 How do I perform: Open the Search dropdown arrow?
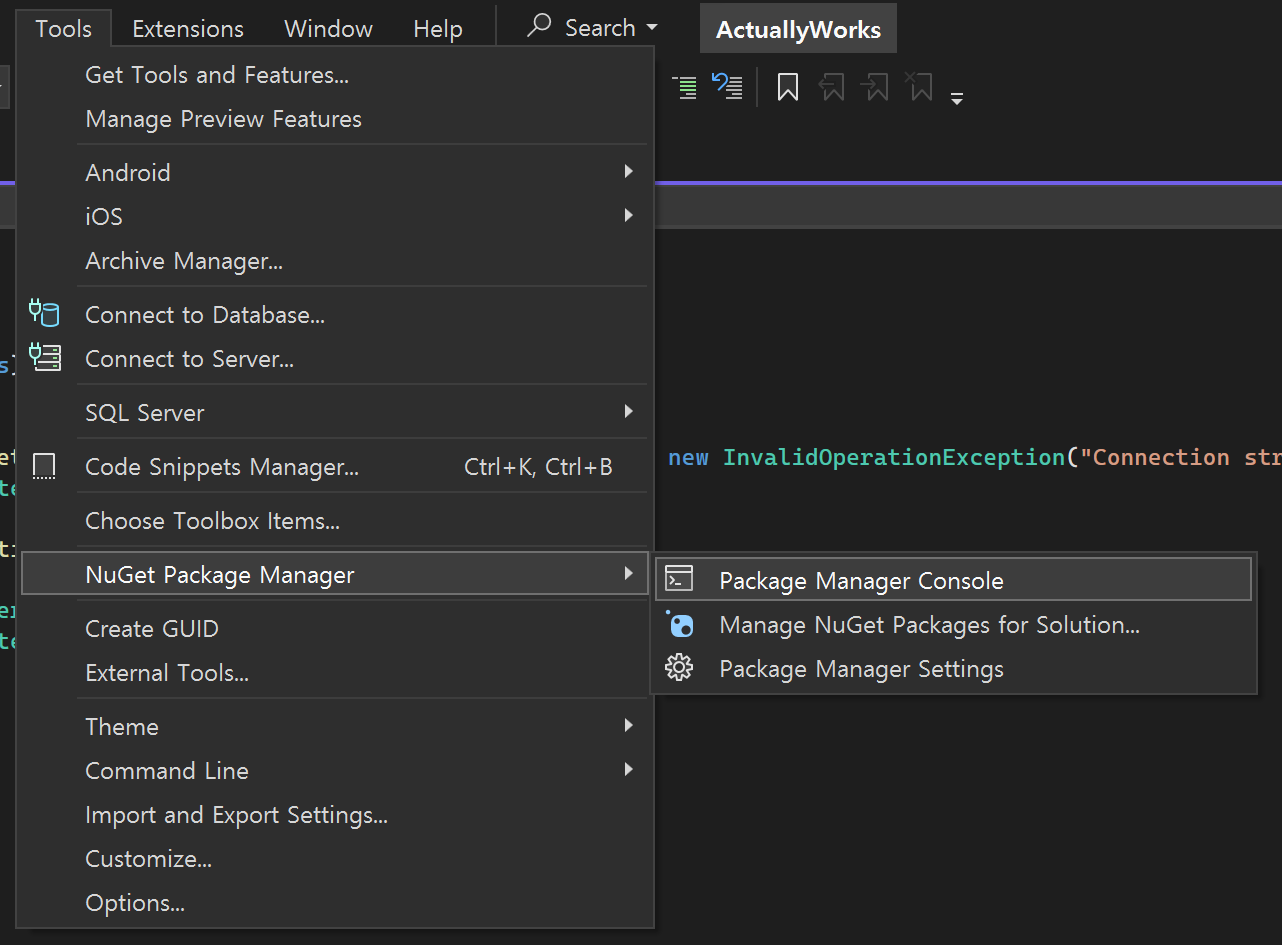652,28
